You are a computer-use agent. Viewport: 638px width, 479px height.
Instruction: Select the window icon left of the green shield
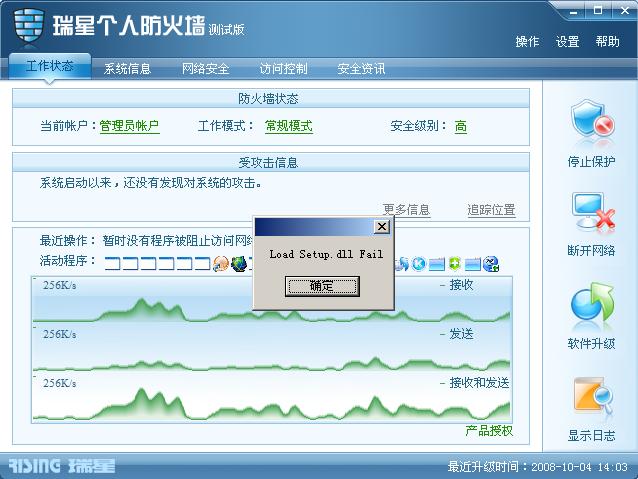437,264
